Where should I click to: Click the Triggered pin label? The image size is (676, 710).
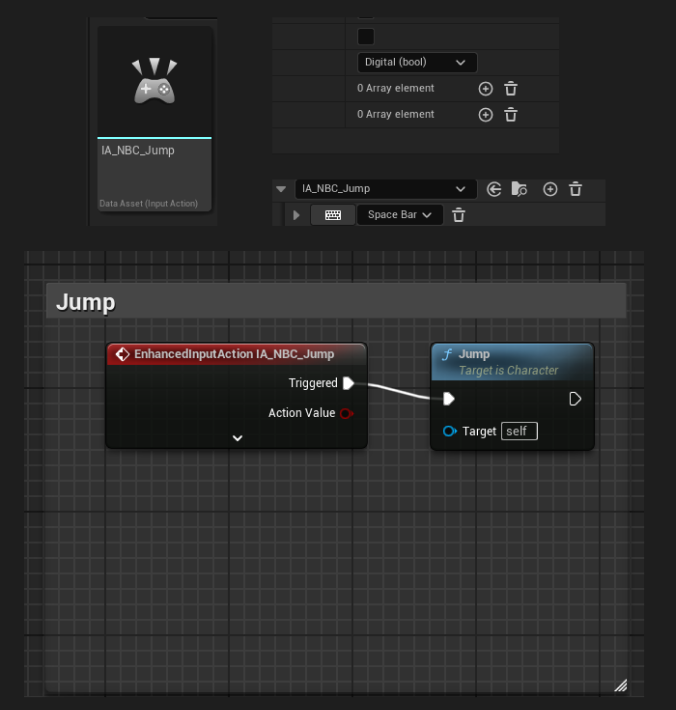click(x=313, y=383)
